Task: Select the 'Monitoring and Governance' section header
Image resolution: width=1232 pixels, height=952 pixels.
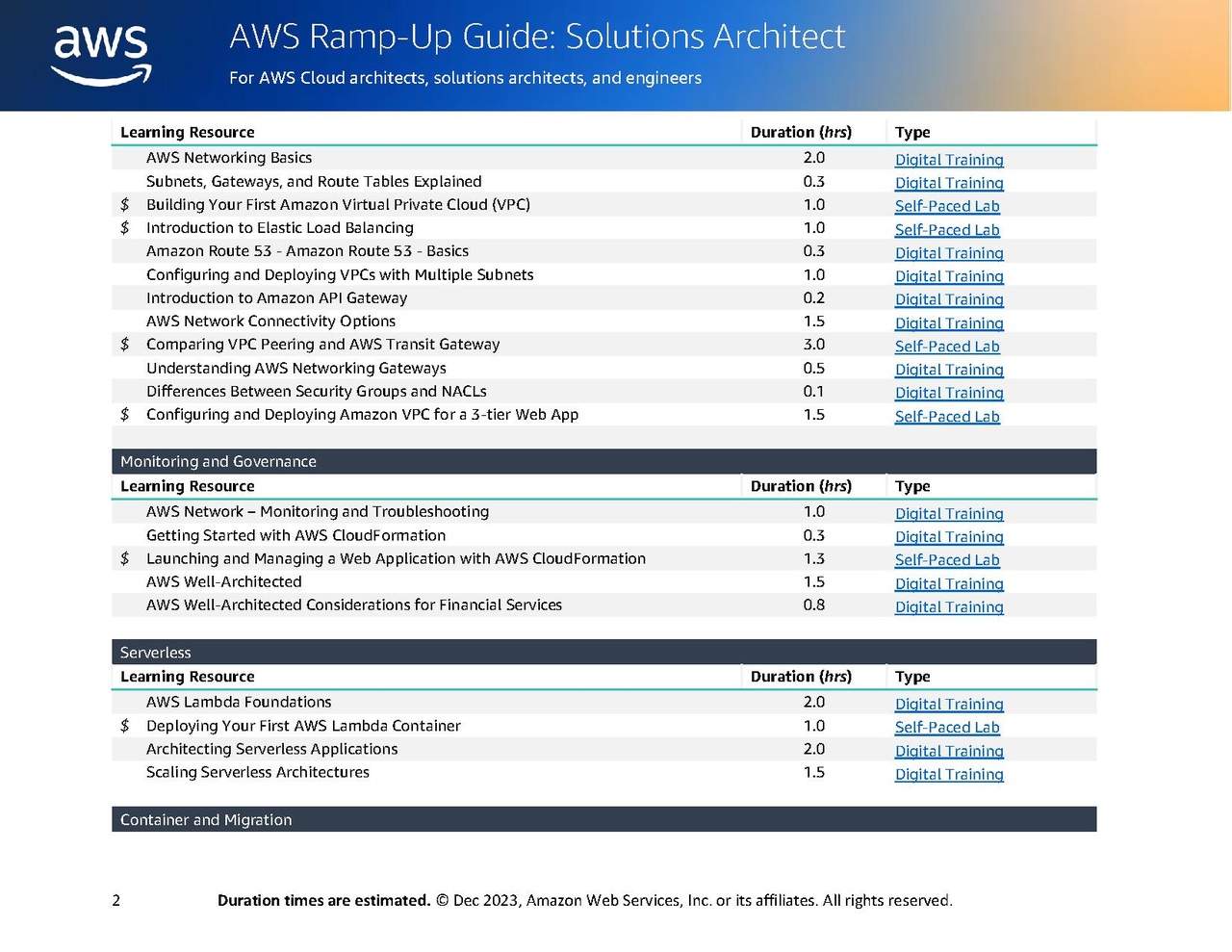Action: tap(604, 461)
